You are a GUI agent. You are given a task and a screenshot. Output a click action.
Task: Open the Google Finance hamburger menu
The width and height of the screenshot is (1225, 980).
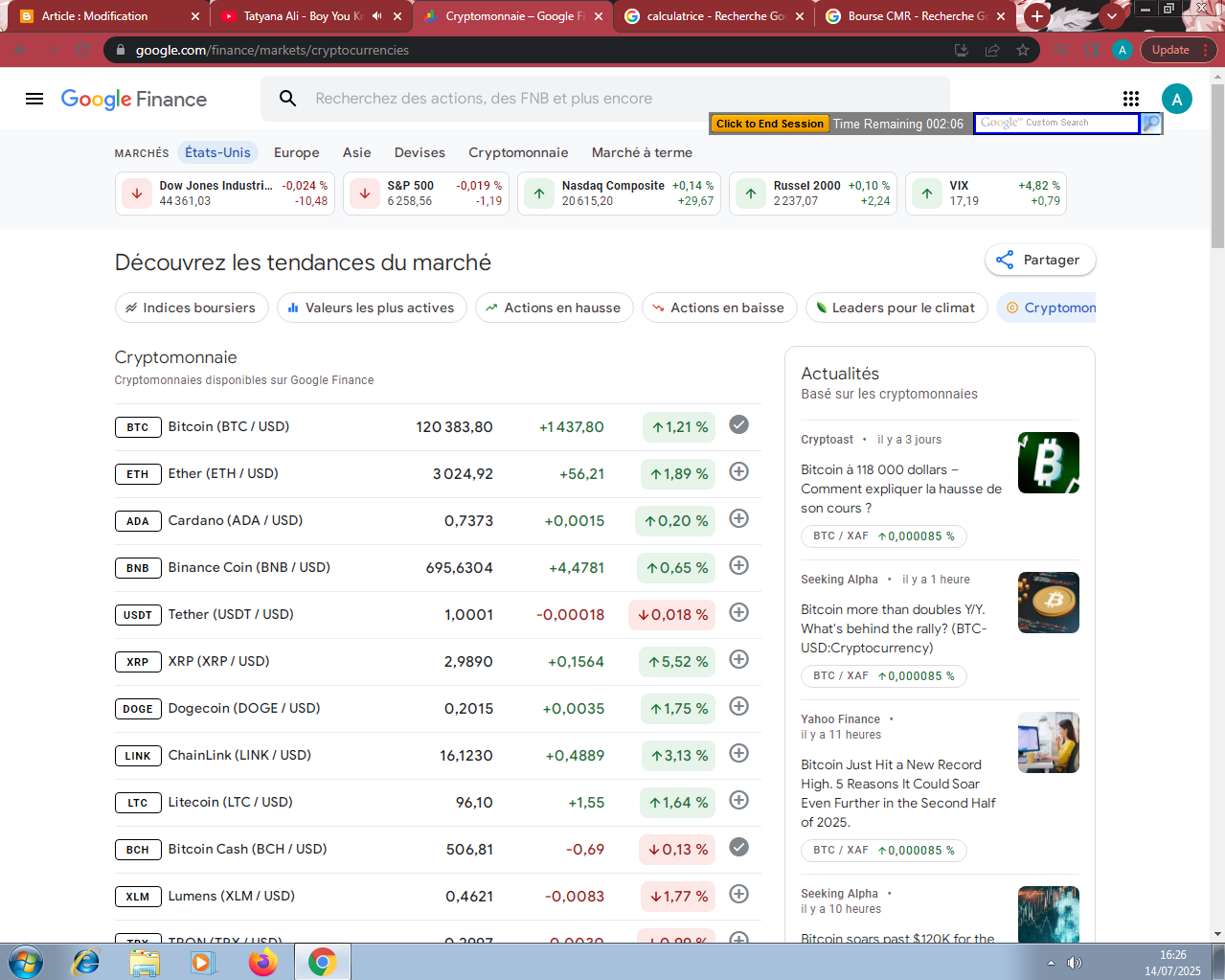point(34,99)
